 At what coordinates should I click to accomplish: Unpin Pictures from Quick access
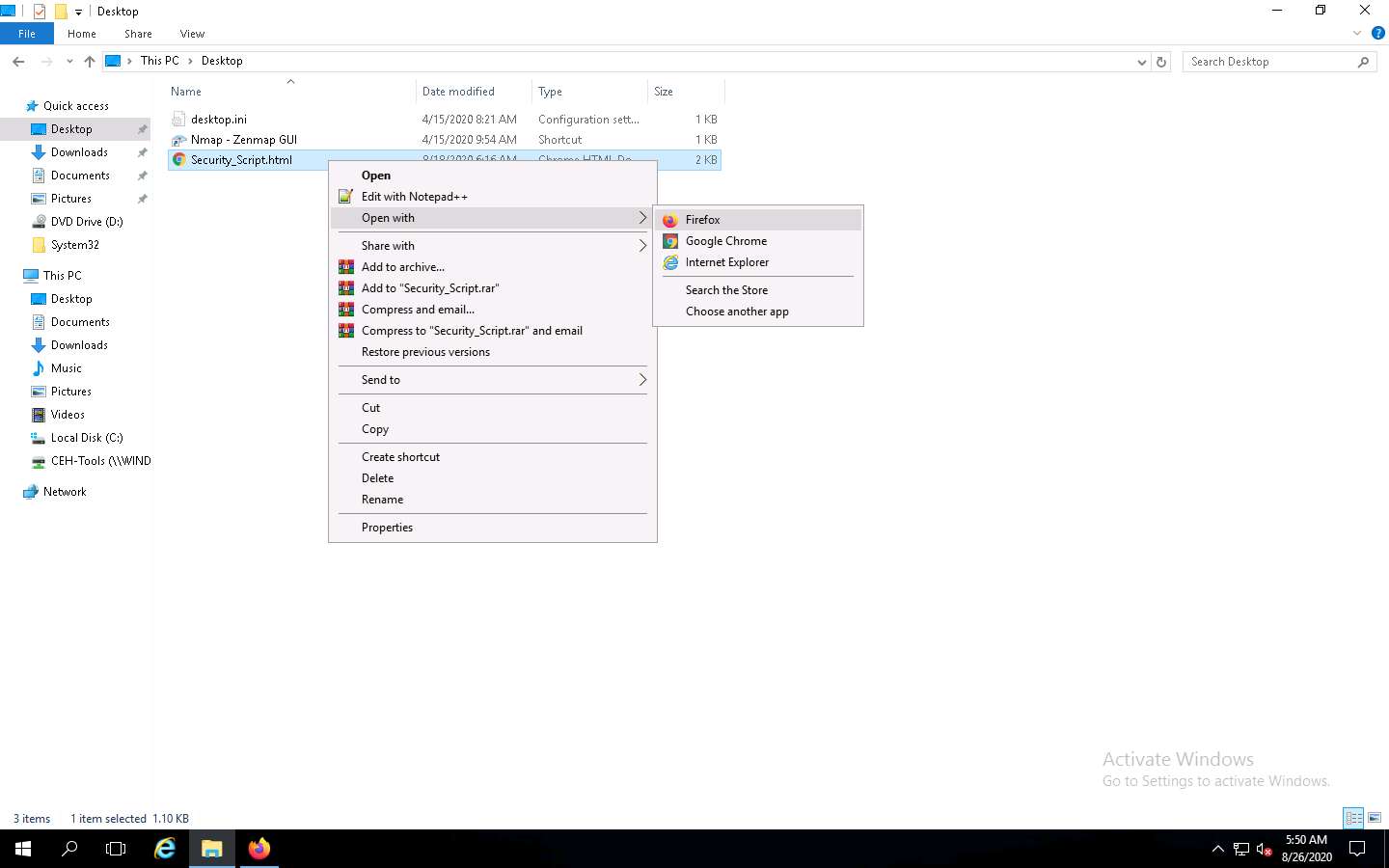pos(143,198)
